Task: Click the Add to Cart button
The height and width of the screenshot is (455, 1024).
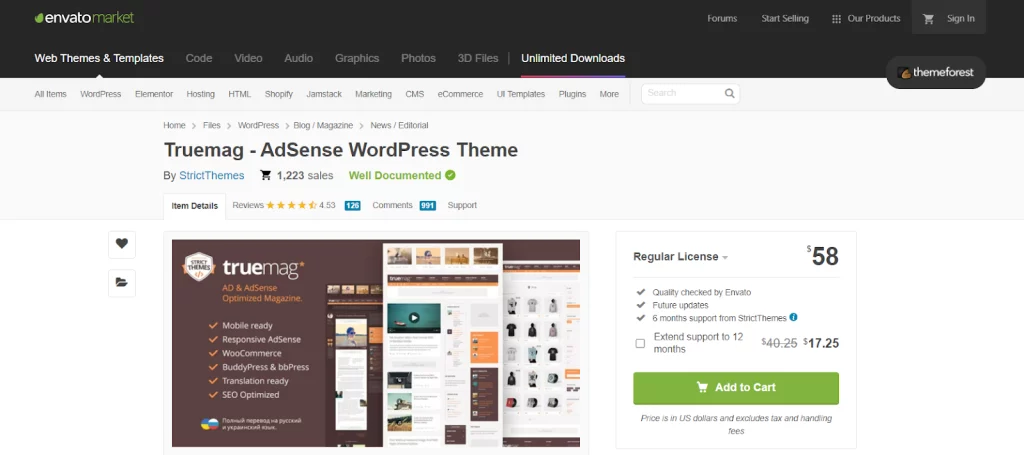Action: (x=736, y=388)
